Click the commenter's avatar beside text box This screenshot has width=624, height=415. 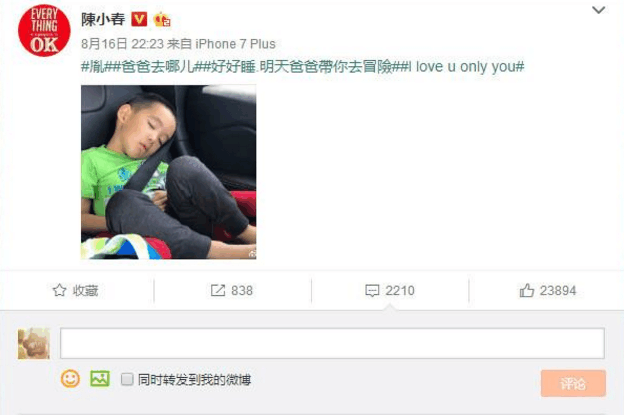click(34, 343)
